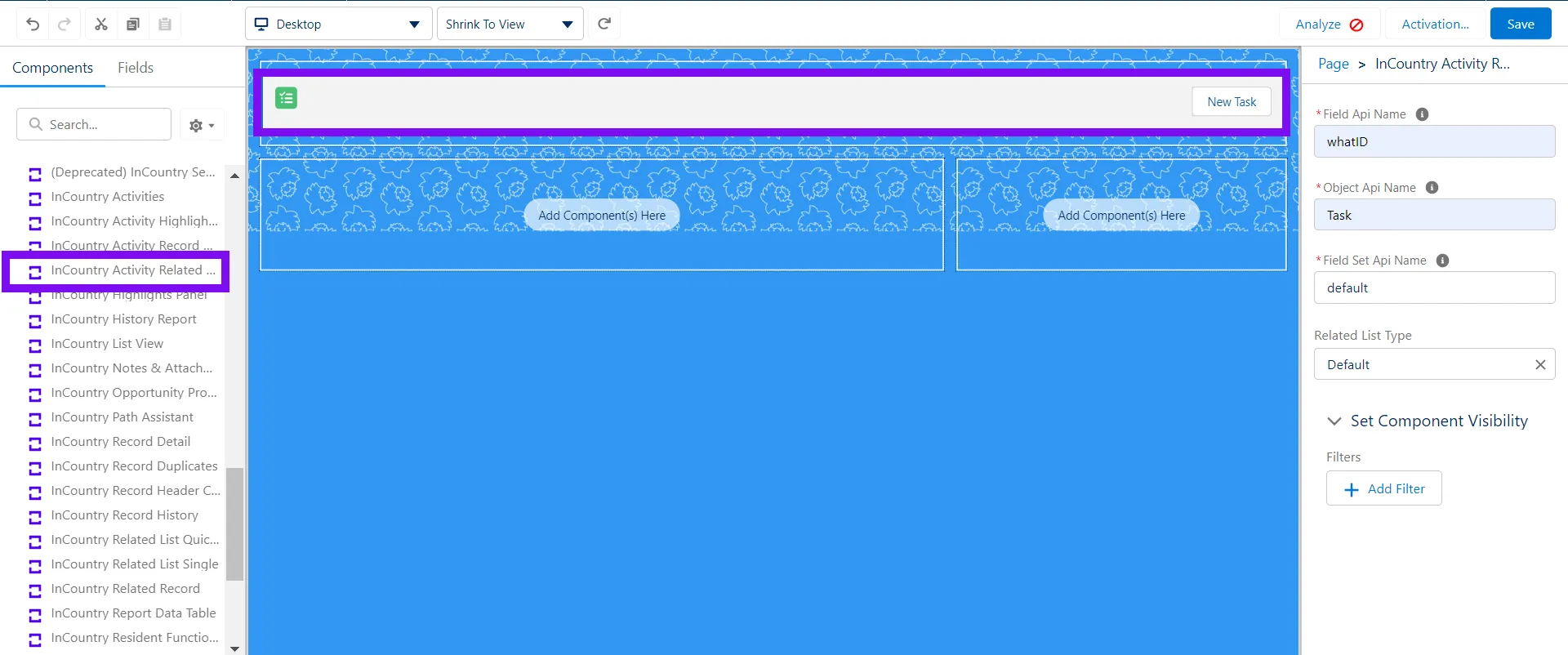Click the undo arrow icon
1568x655 pixels.
[x=33, y=25]
